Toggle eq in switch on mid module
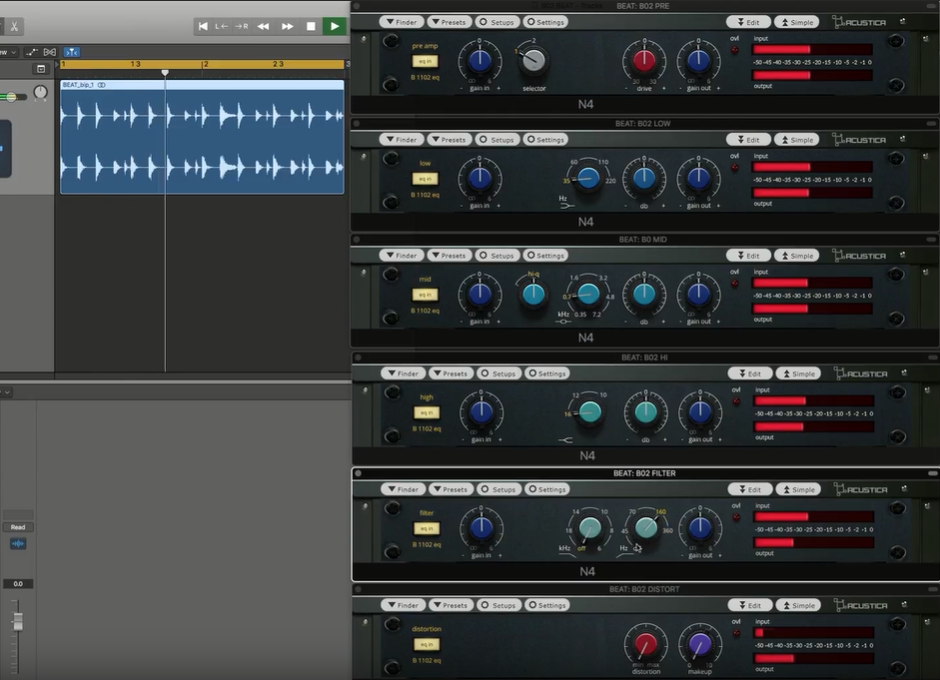 coord(425,294)
